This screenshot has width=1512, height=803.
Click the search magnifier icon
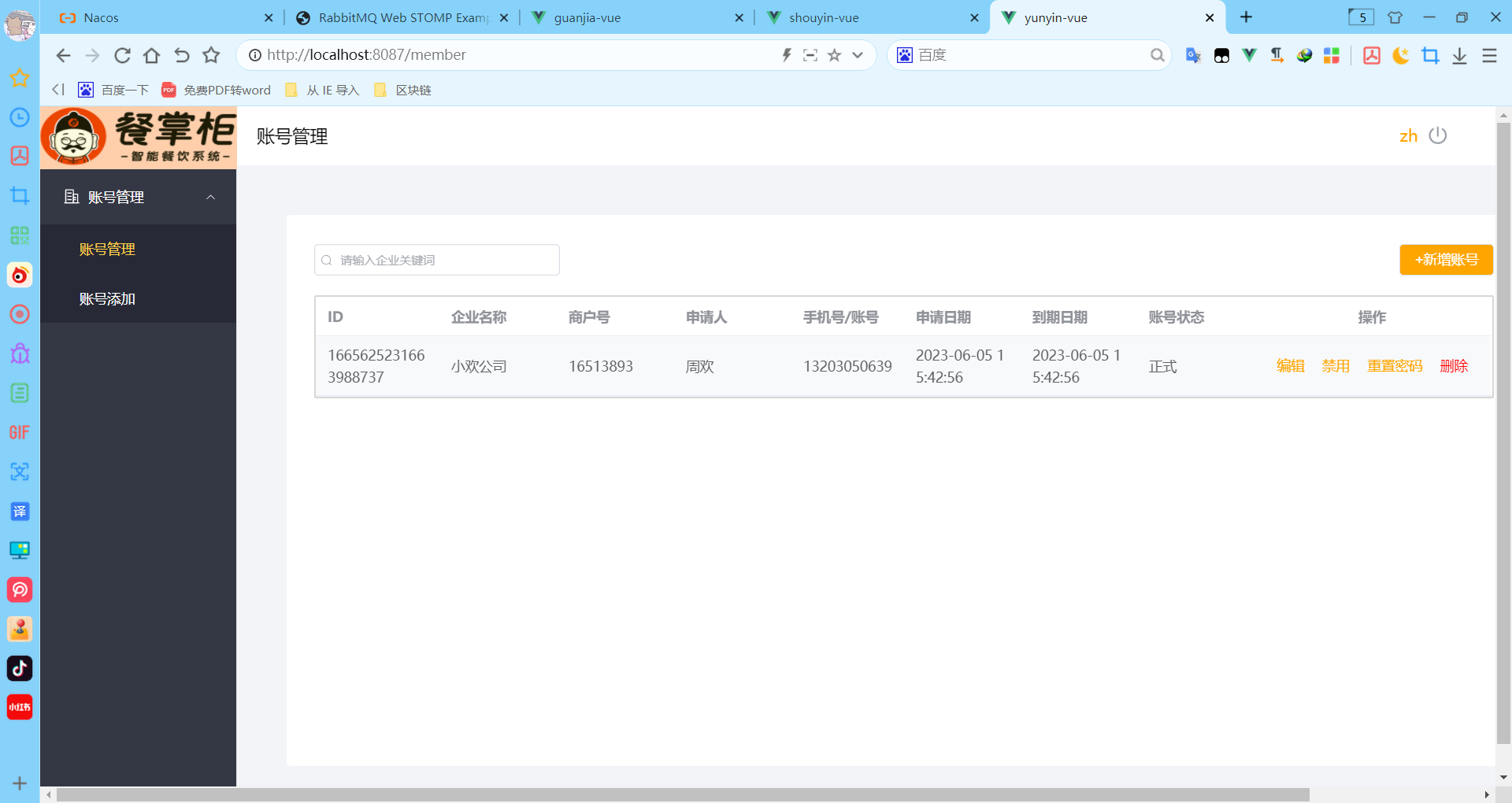1157,55
